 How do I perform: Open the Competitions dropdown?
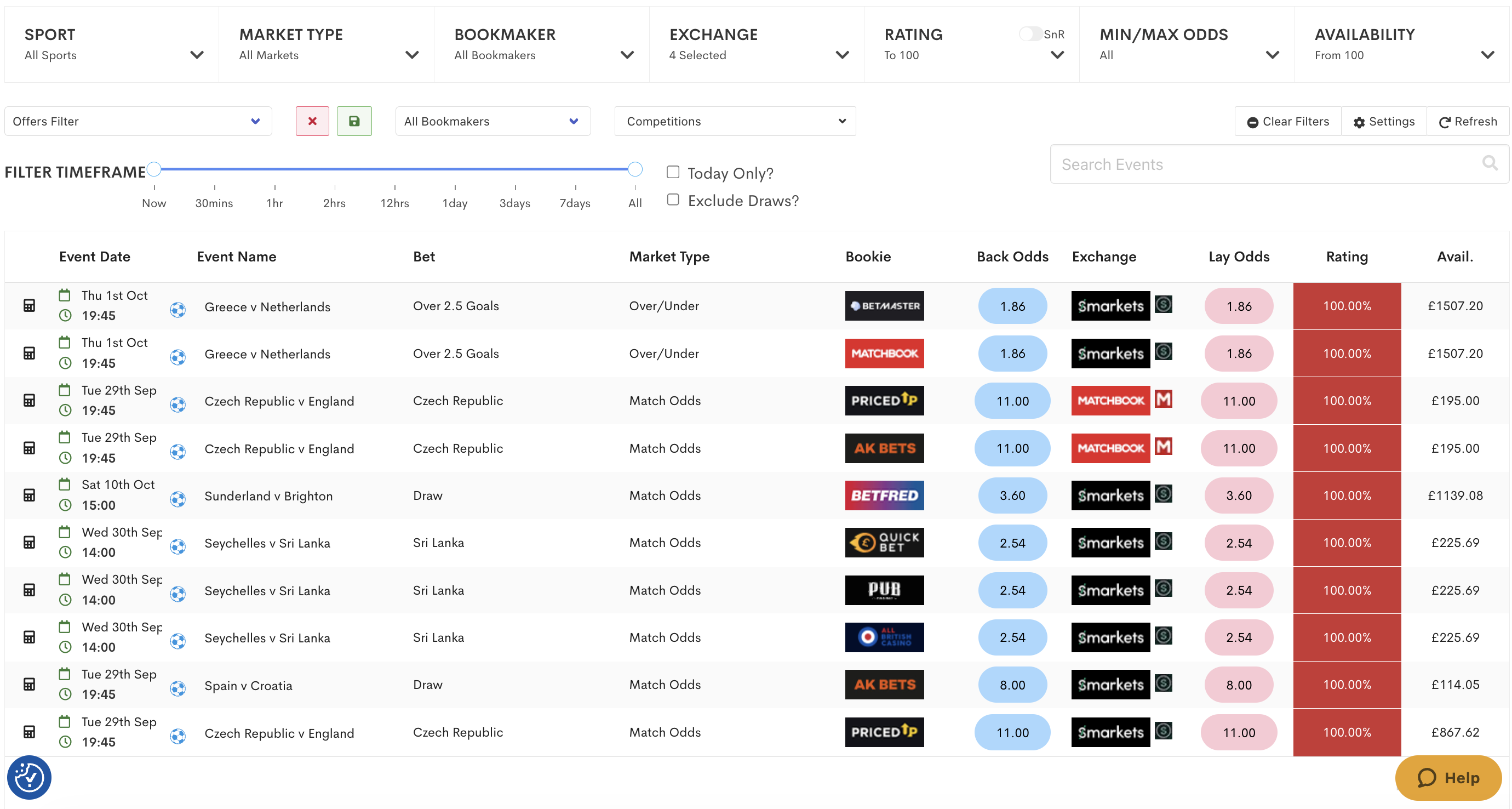(735, 121)
